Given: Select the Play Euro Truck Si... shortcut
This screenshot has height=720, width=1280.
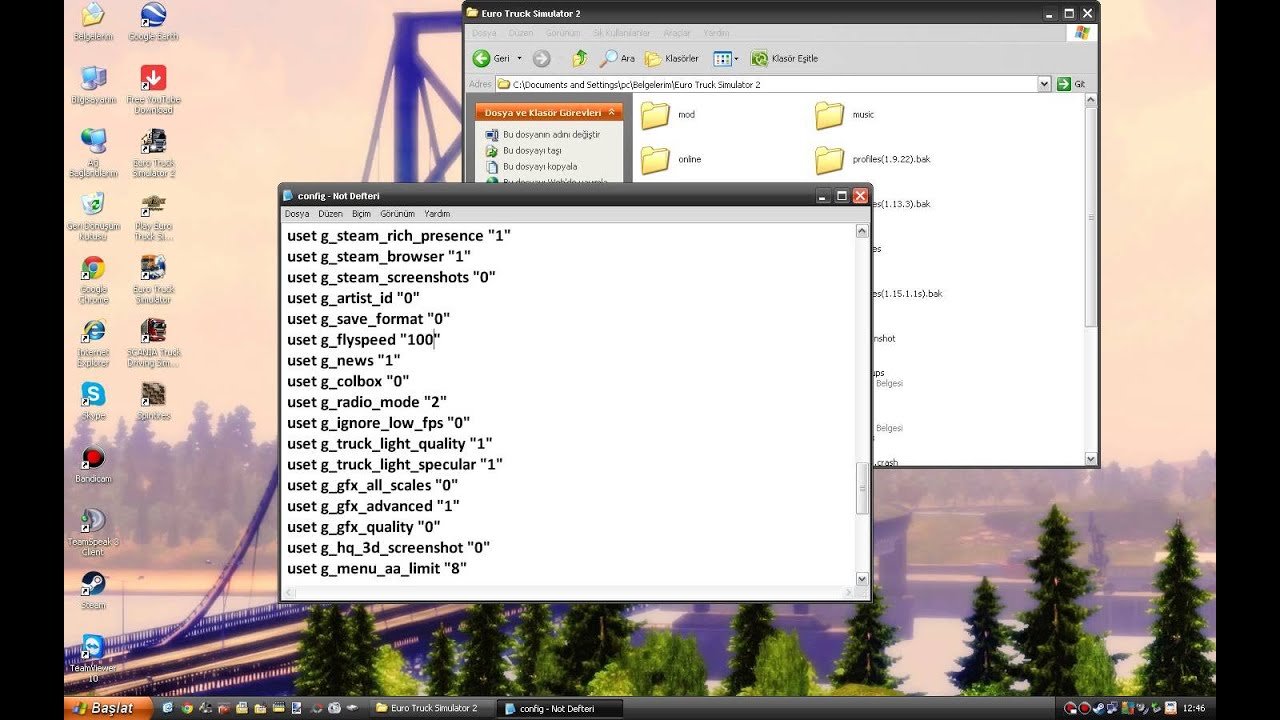Looking at the screenshot, I should [x=153, y=217].
